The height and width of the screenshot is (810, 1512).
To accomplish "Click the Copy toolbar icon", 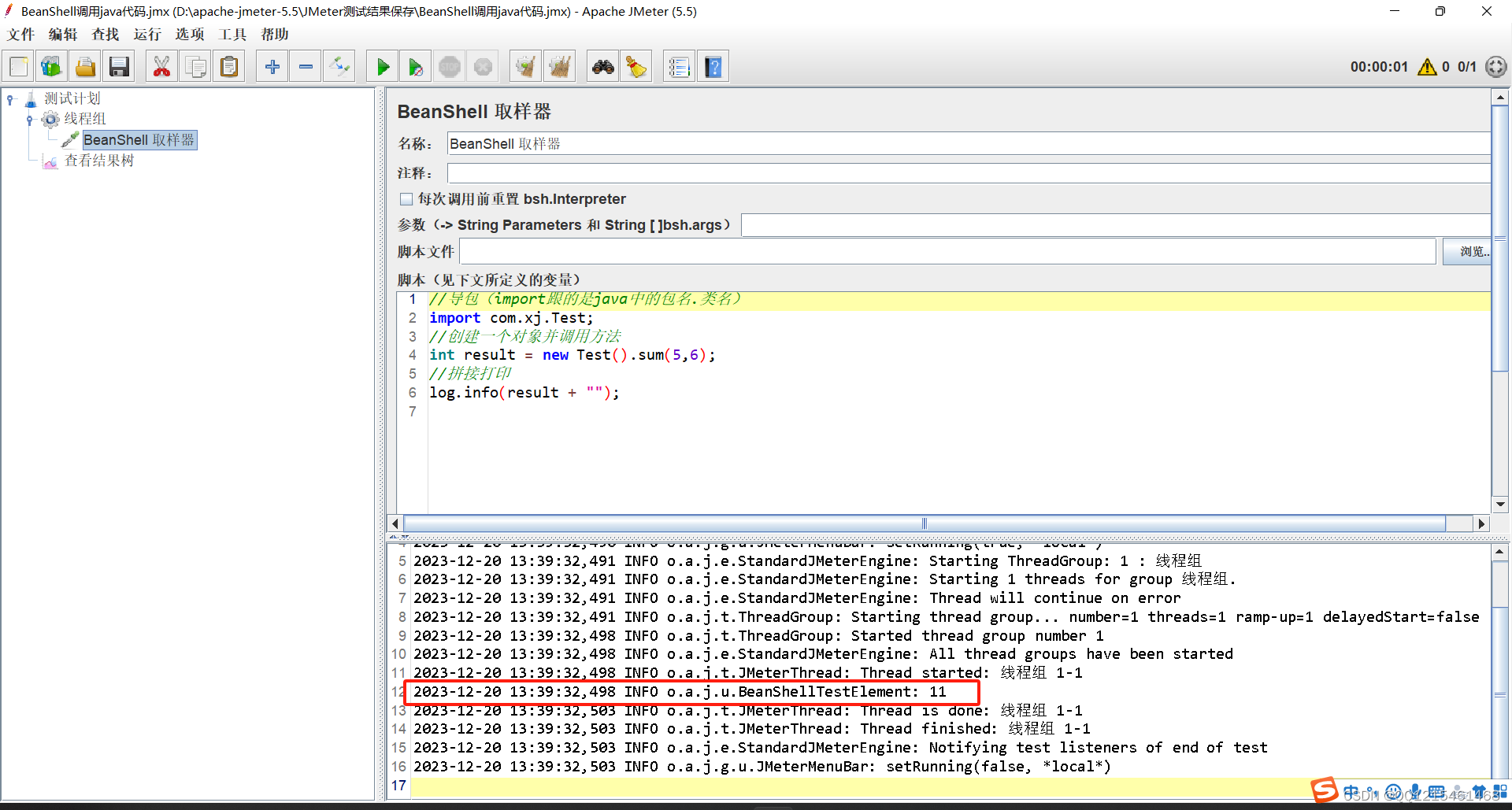I will coord(195,67).
